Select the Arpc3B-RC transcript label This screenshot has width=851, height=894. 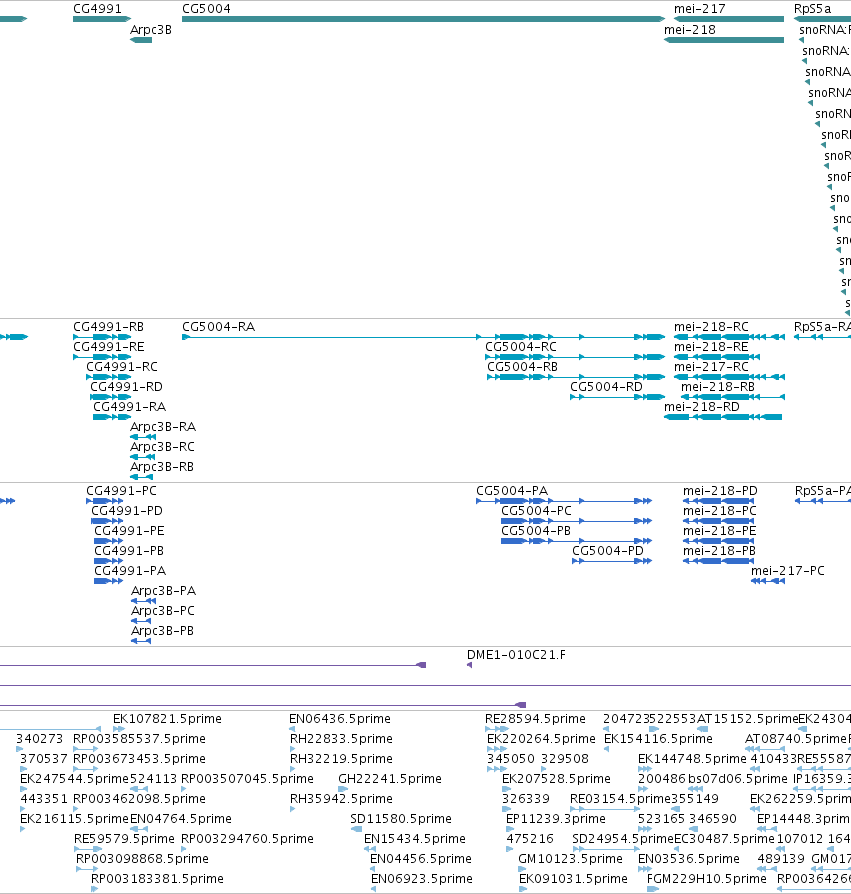click(162, 446)
